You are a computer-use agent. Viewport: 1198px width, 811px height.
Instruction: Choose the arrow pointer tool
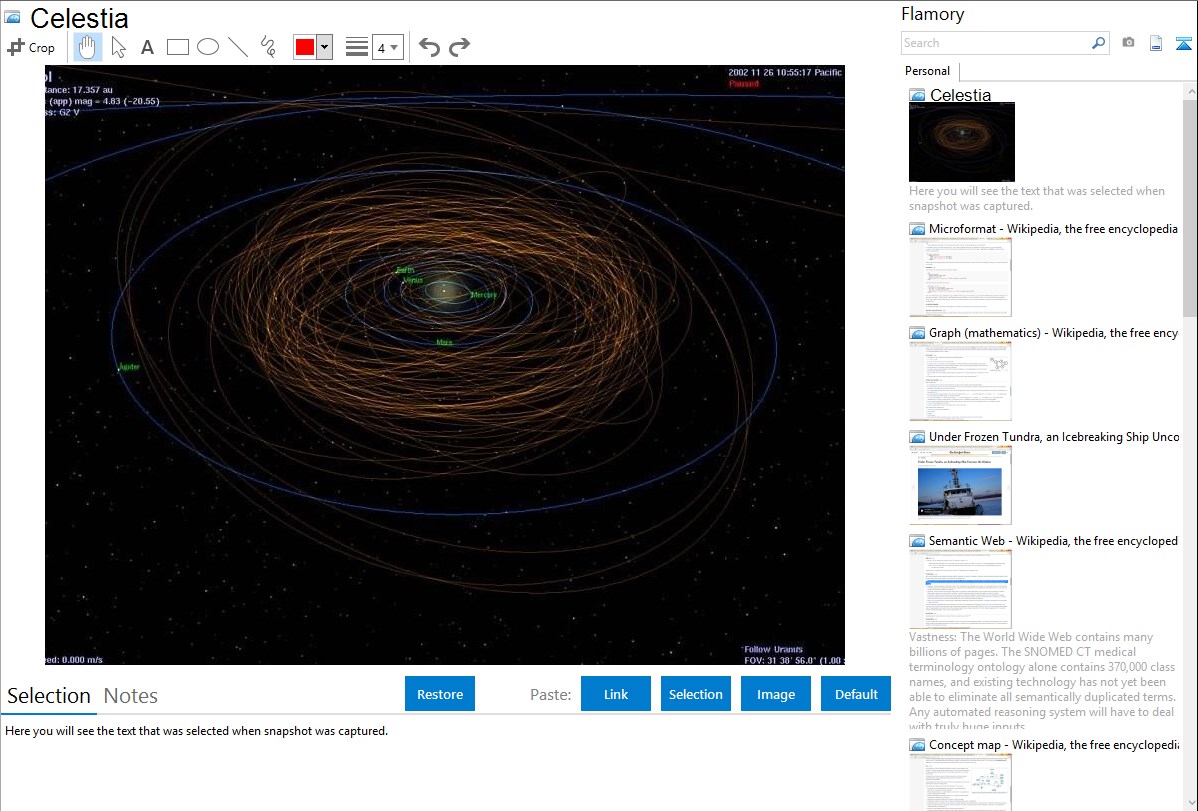click(x=118, y=47)
